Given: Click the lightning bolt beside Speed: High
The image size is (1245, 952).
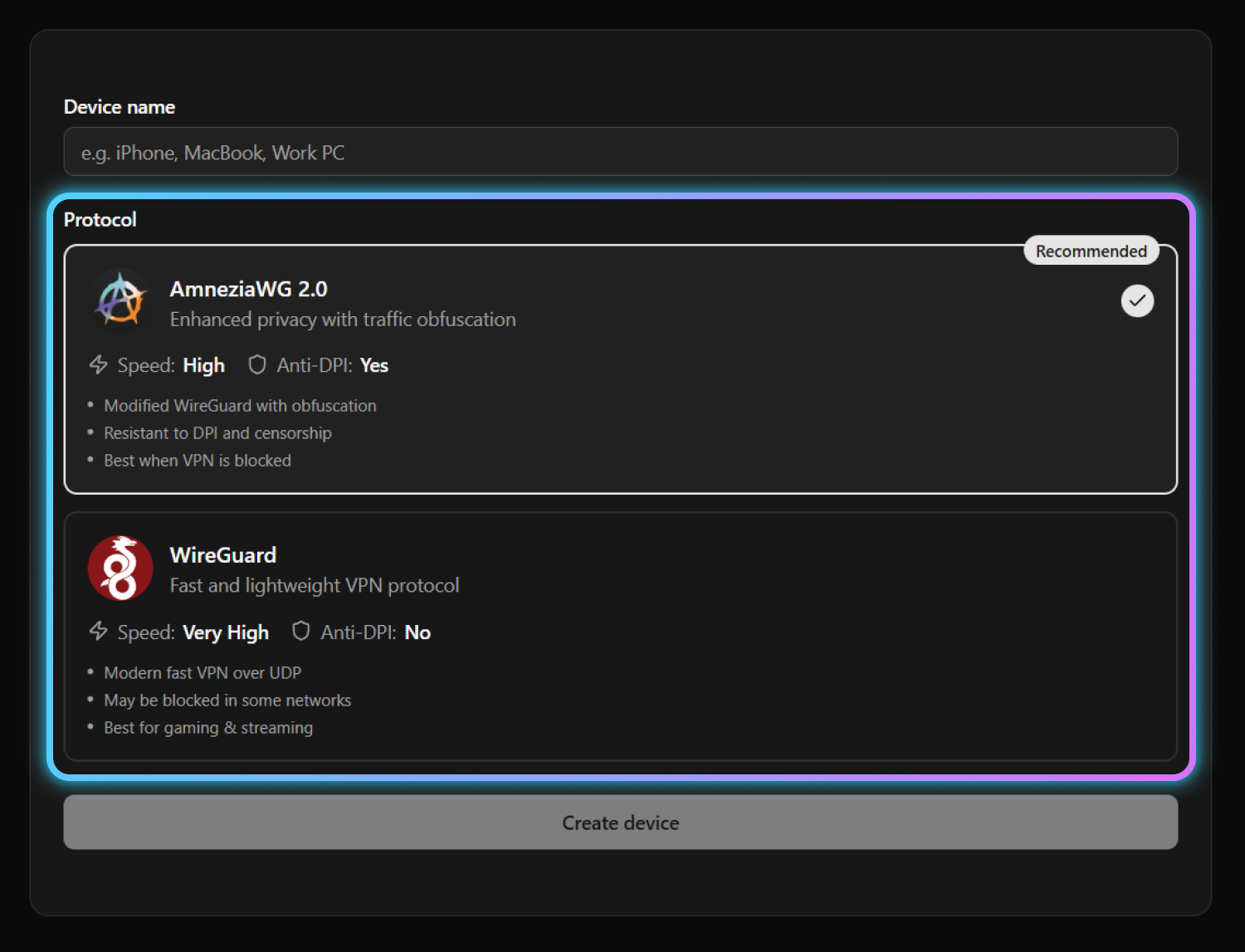Looking at the screenshot, I should (99, 365).
